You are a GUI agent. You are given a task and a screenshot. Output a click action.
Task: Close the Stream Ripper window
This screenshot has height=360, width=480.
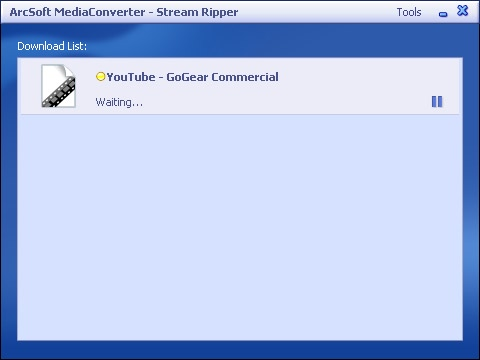463,11
